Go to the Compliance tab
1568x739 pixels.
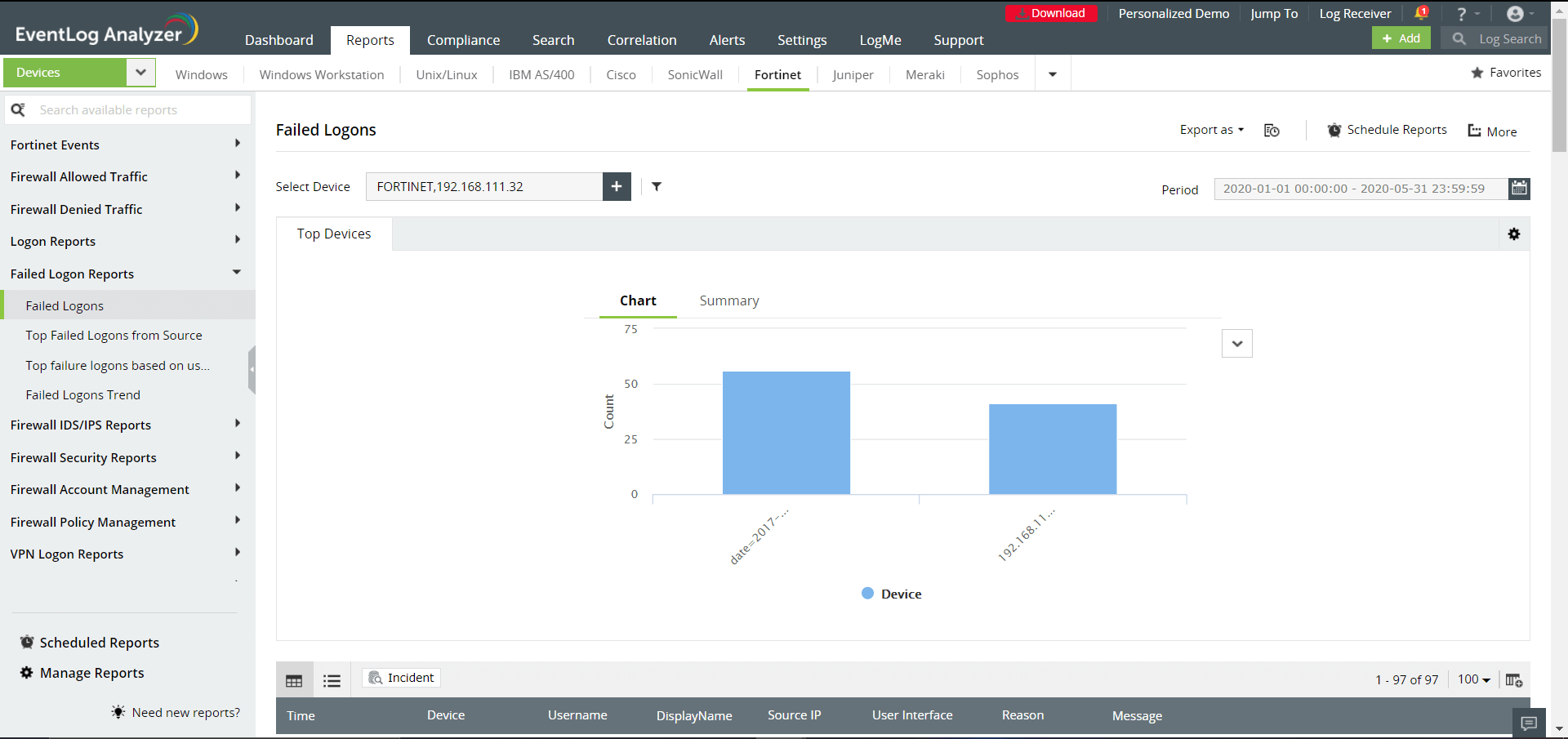click(x=463, y=40)
